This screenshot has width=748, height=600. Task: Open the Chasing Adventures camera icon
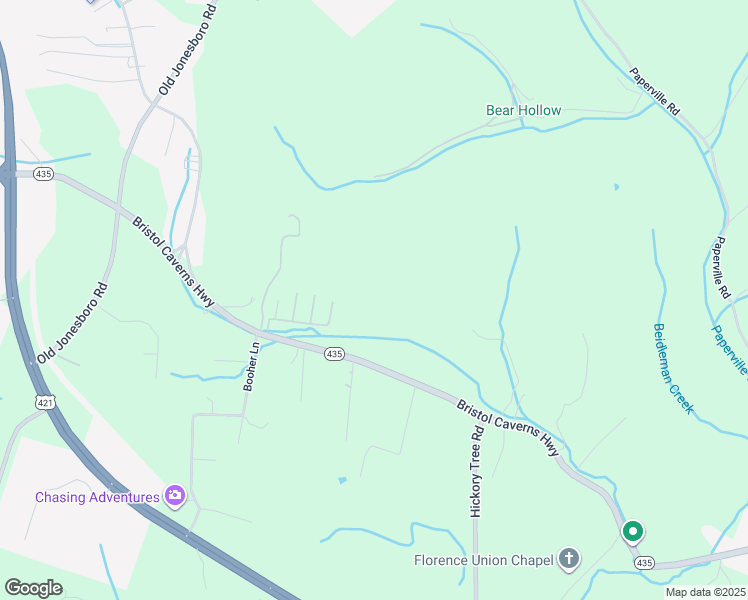pyautogui.click(x=175, y=496)
